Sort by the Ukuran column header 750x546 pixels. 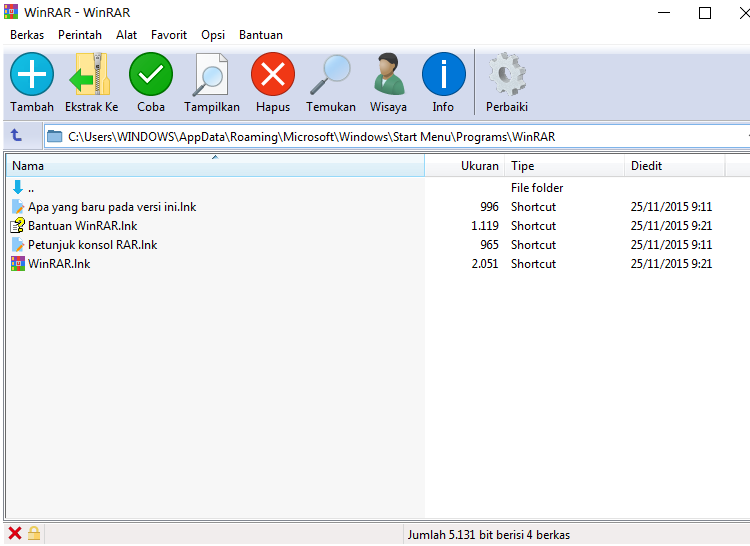point(465,165)
